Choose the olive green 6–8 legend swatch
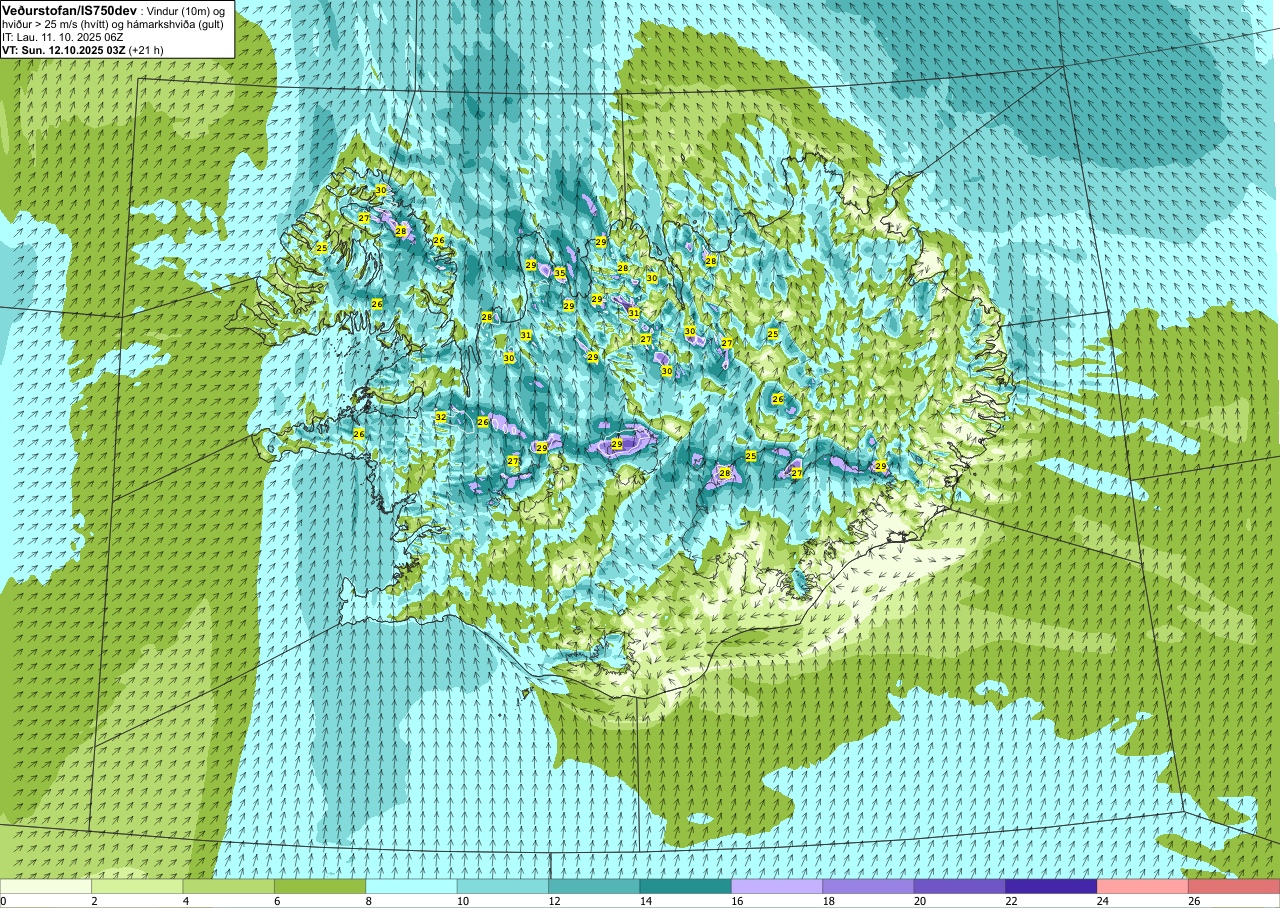Viewport: 1280px width, 908px height. [320, 886]
